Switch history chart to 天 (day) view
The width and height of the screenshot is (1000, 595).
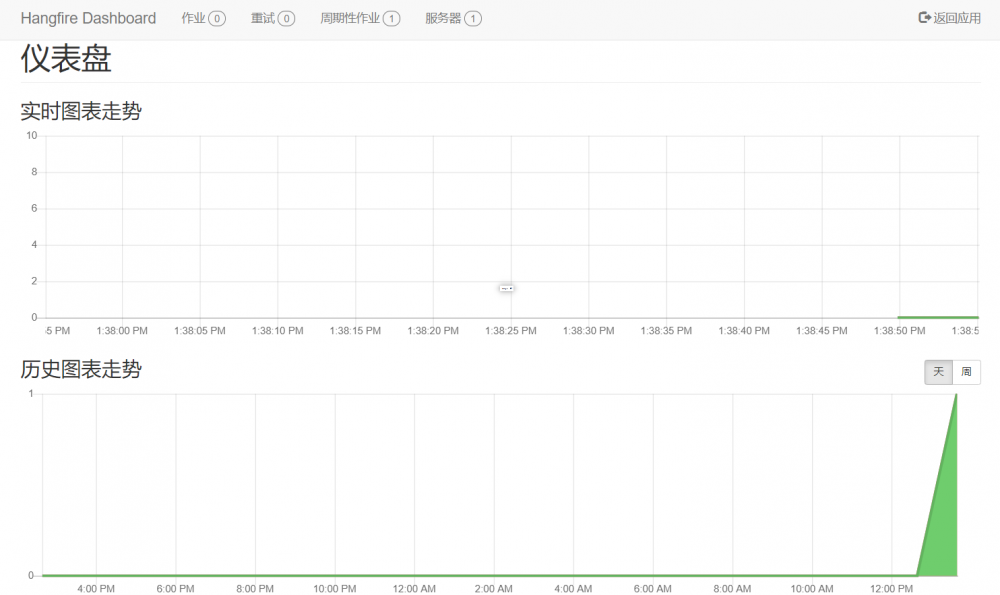coord(939,372)
